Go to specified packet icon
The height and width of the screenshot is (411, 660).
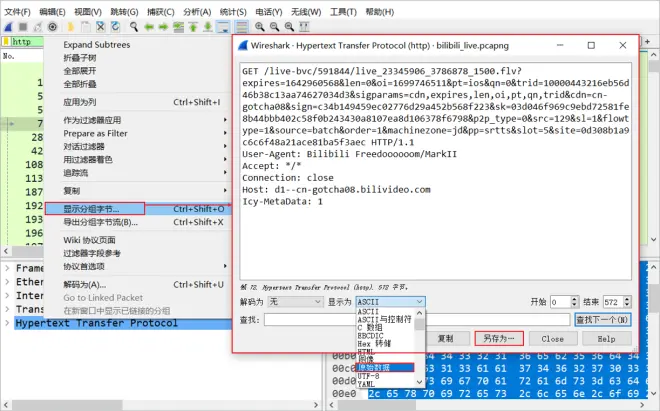(x=178, y=27)
